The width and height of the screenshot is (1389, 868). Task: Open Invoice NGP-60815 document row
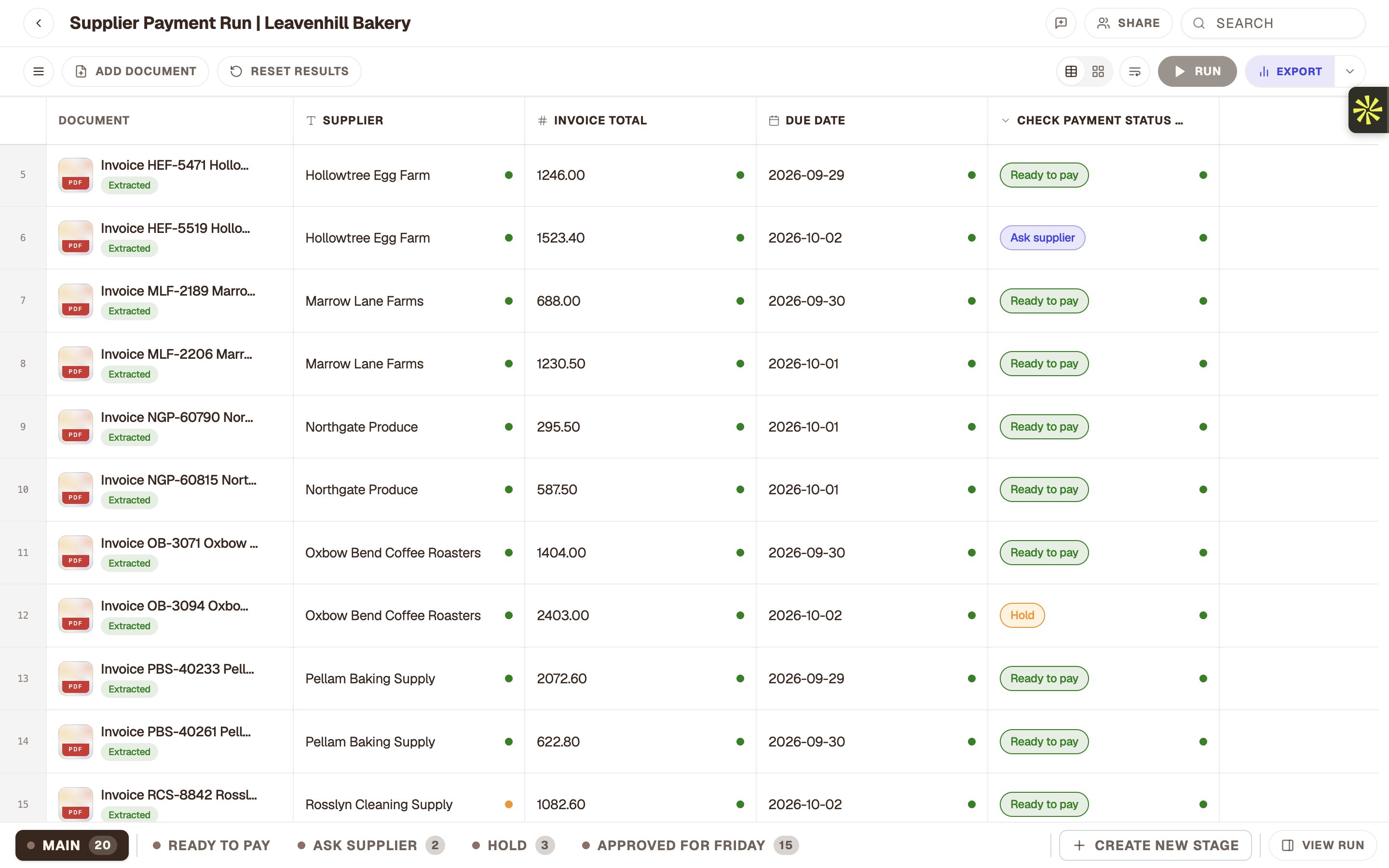coord(169,489)
